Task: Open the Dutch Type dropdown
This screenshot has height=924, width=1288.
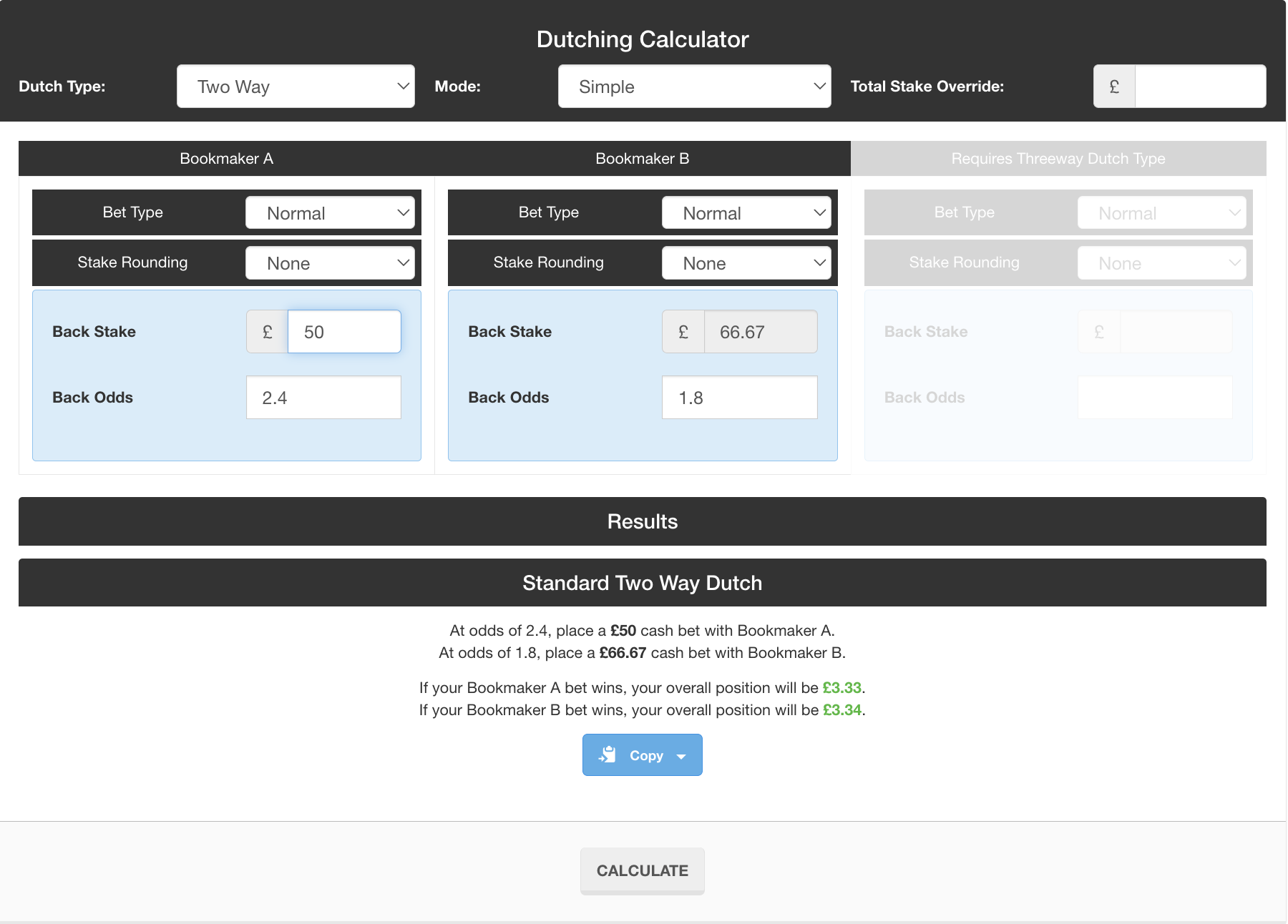Action: pos(296,87)
